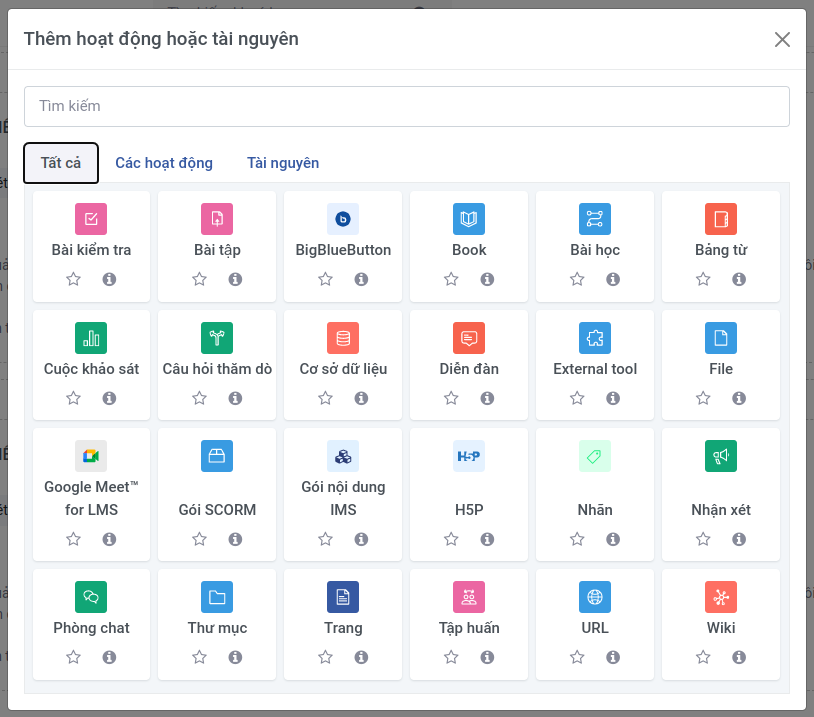This screenshot has width=814, height=717.
Task: Show info for Bài học
Action: [x=613, y=279]
